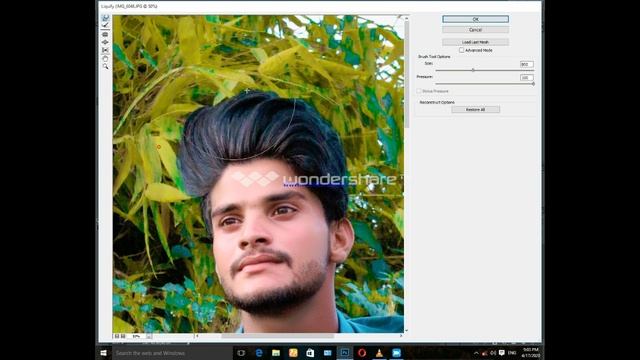Open the orange app icon beside File Explorer
The image size is (640, 360).
293,353
